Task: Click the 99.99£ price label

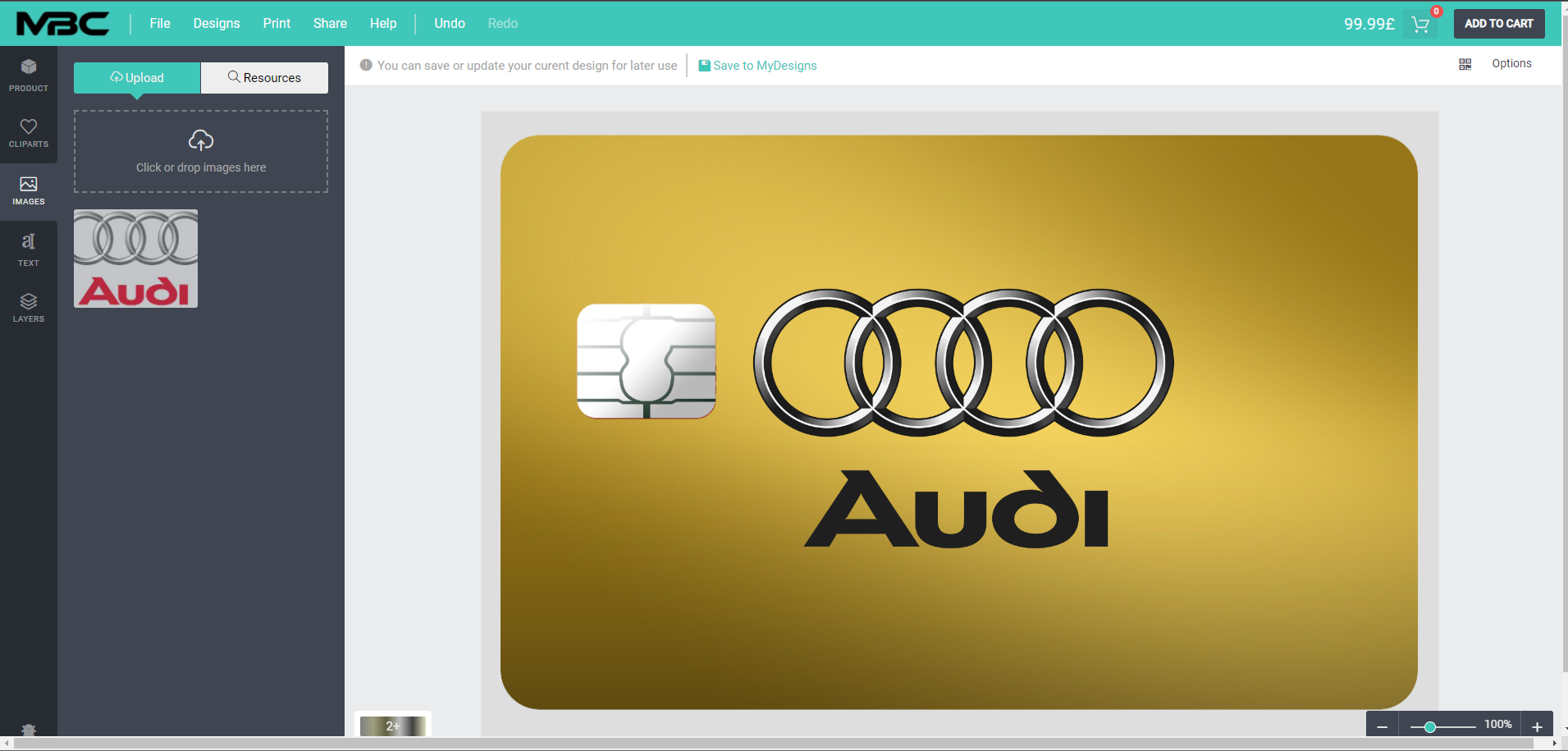Action: coord(1369,24)
